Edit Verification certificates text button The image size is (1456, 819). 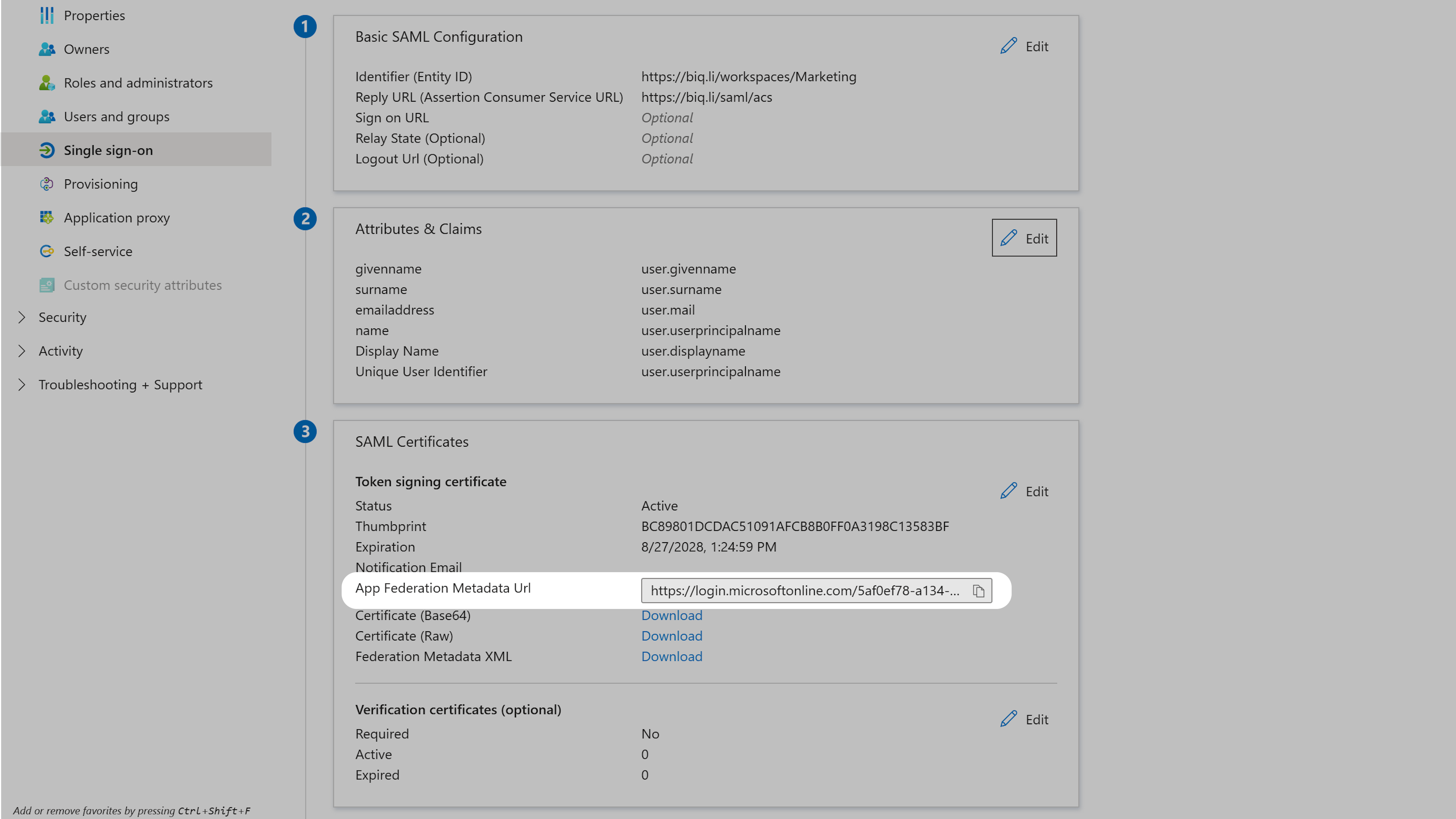1037,720
